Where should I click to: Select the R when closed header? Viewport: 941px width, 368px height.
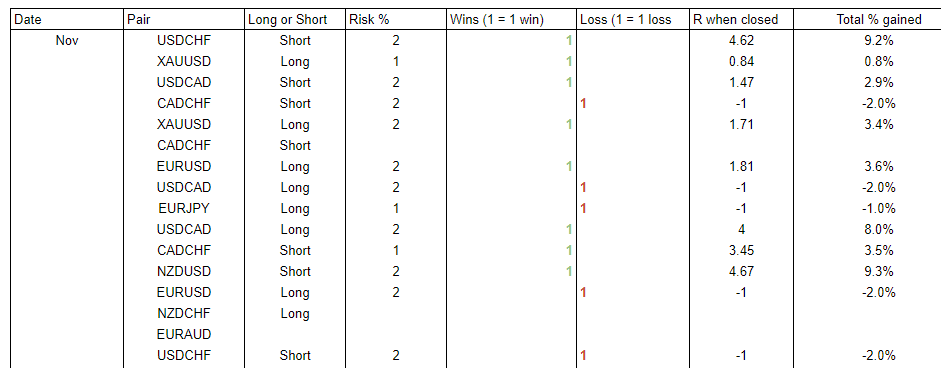pyautogui.click(x=741, y=19)
